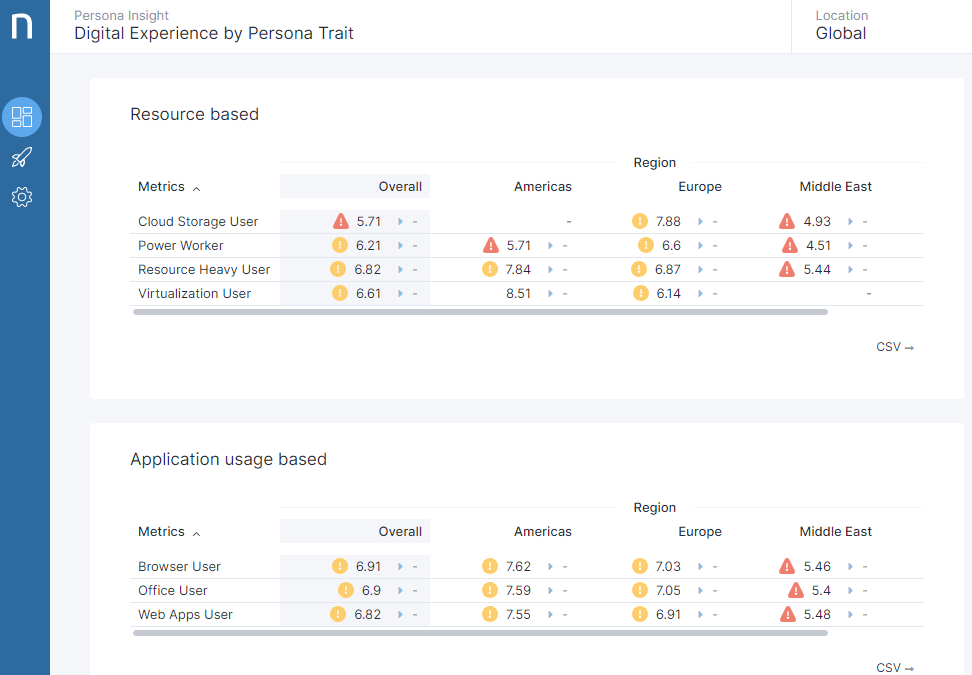
Task: Open the Resource Heavy User metric row
Action: pos(204,270)
